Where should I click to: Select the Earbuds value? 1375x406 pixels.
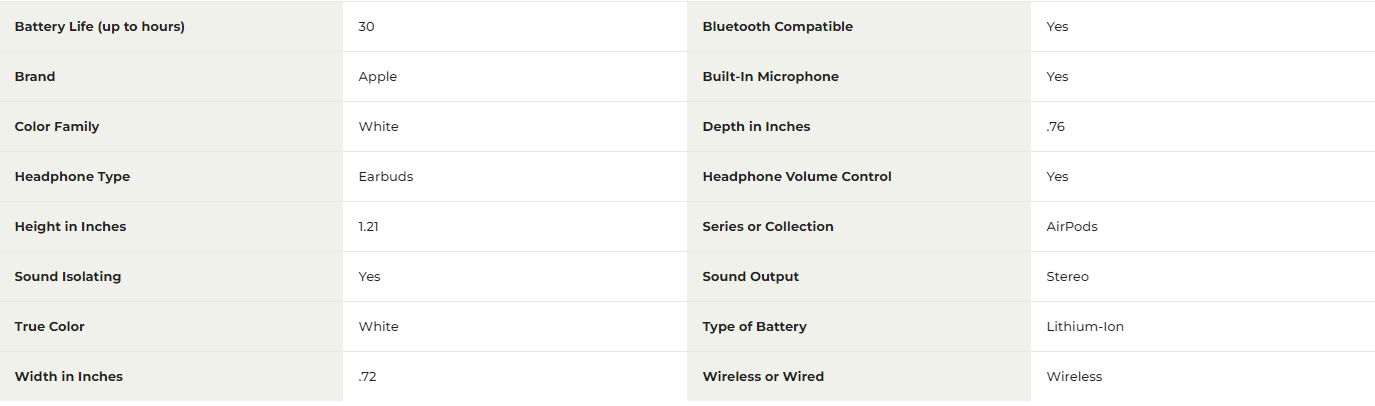(x=386, y=177)
